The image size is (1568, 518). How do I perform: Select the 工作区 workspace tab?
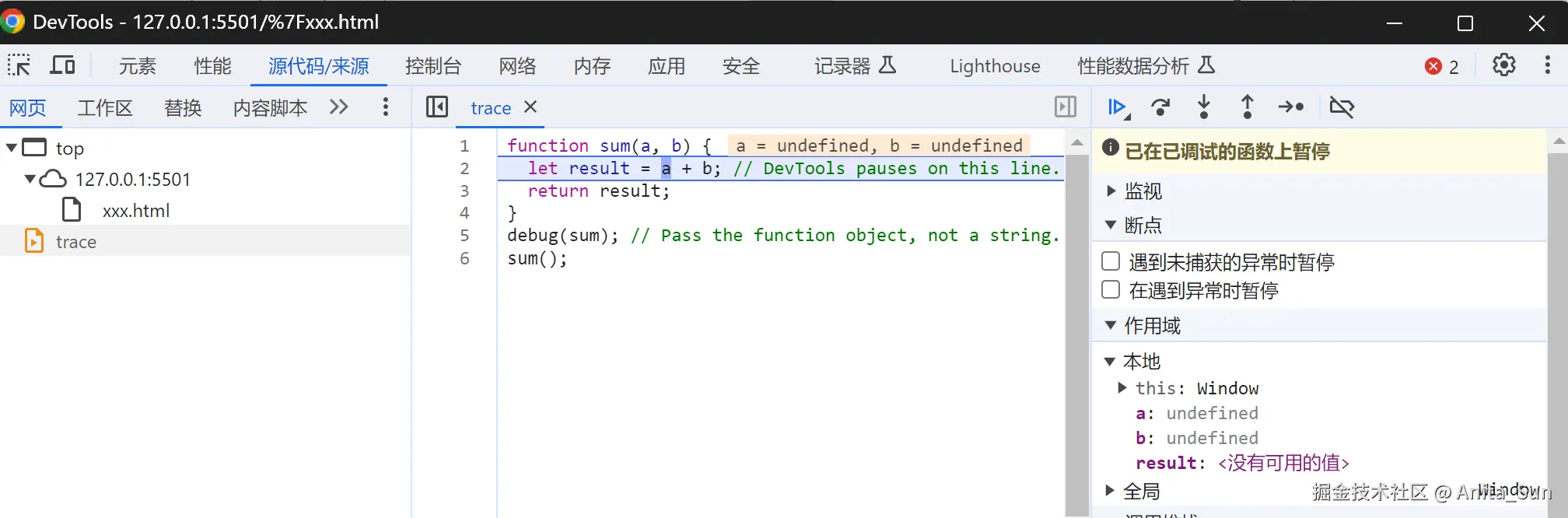click(x=105, y=107)
